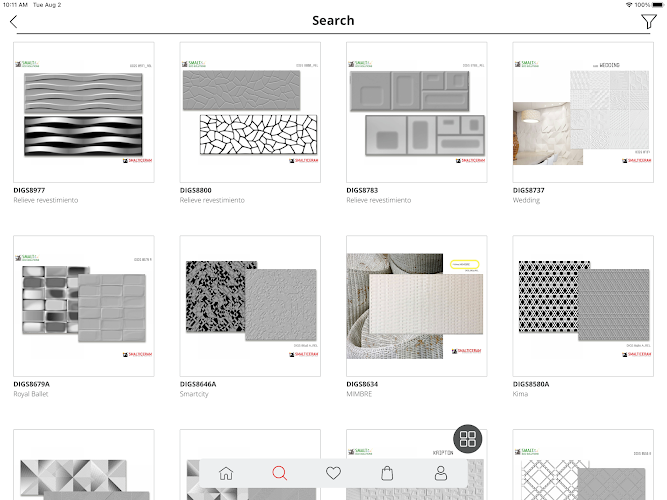This screenshot has height=500, width=667.
Task: Click the 'Smartcity' collection label
Action: (194, 394)
